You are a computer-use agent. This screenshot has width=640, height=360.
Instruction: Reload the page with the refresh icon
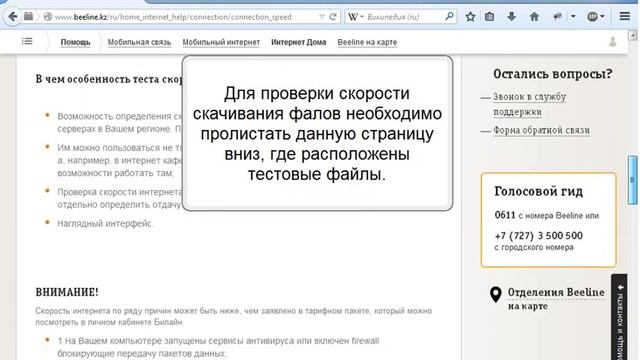333,17
